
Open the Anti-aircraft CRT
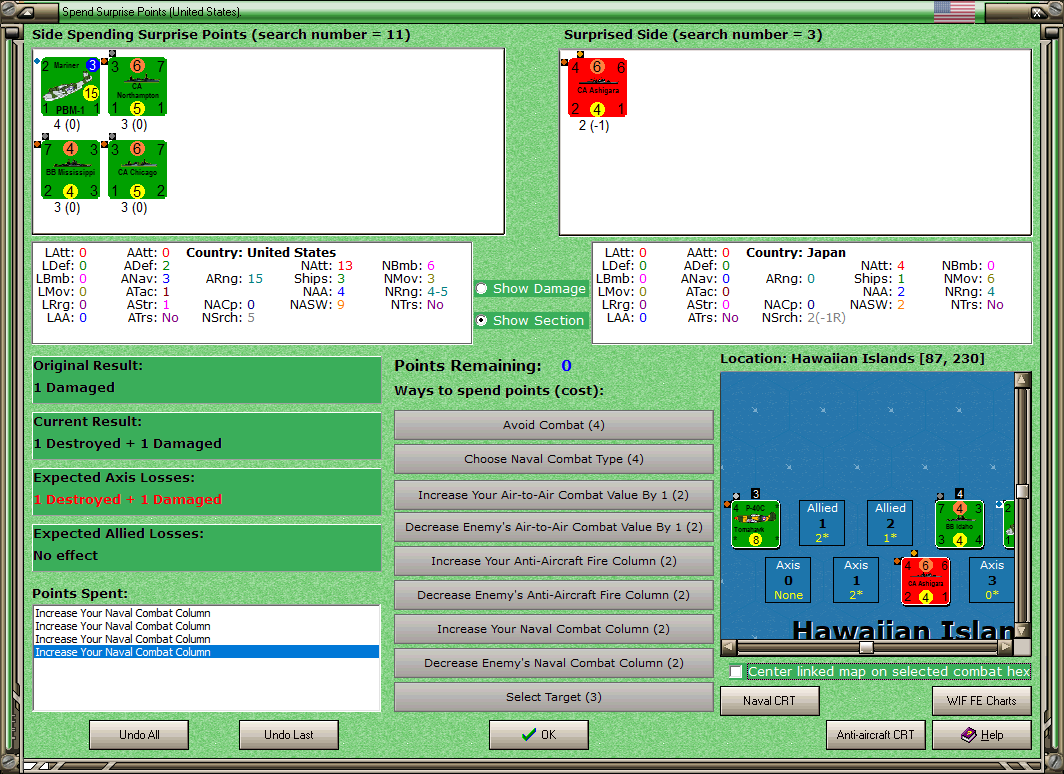tap(875, 735)
